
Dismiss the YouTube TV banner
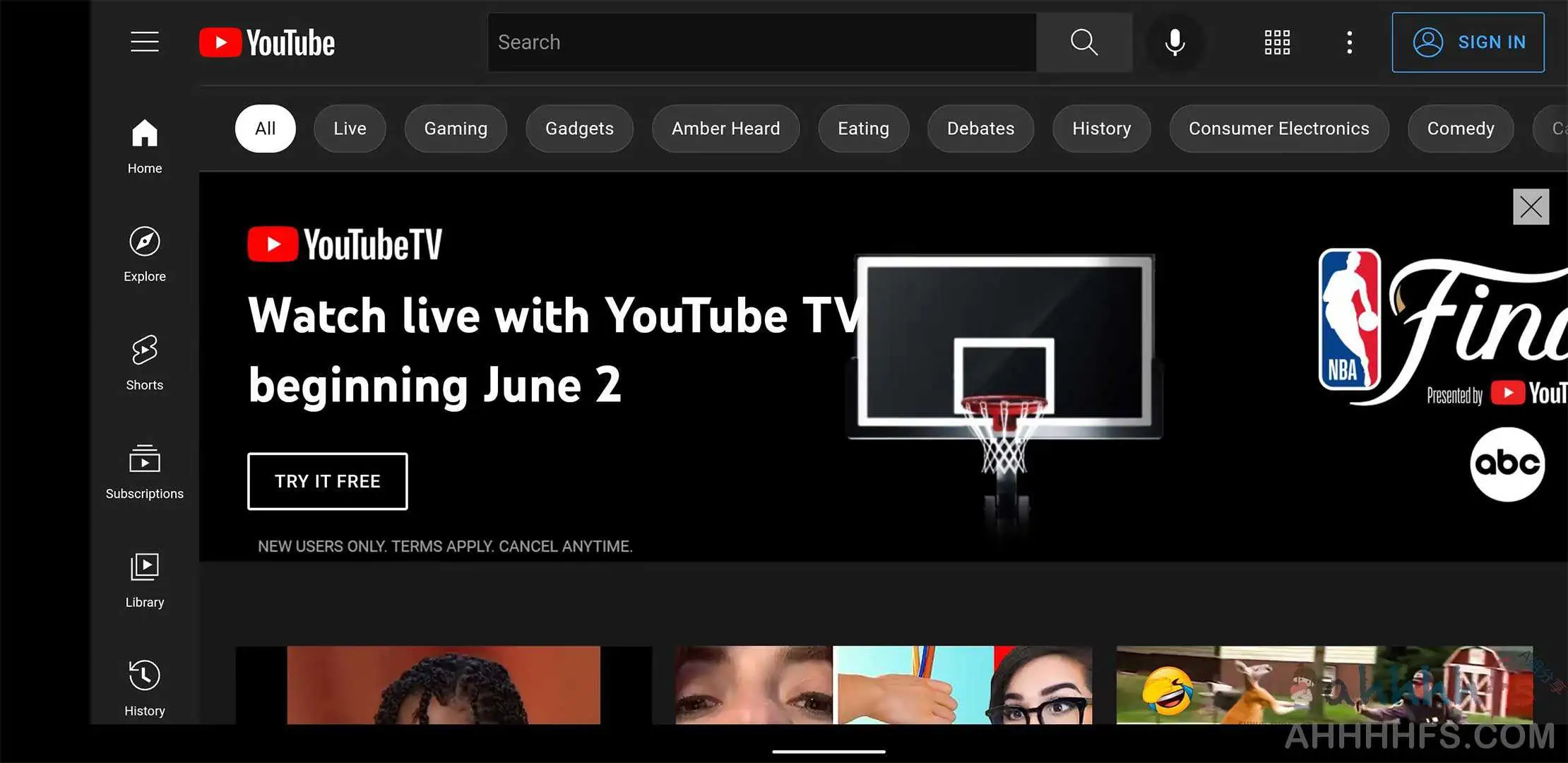tap(1531, 207)
